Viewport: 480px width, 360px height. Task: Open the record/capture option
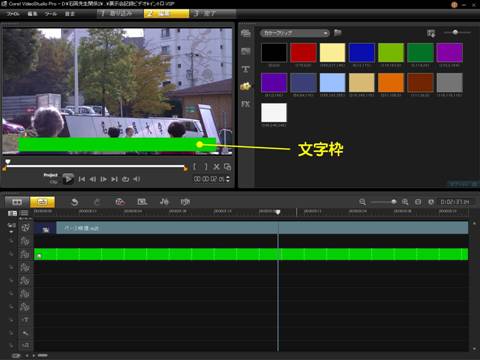click(x=120, y=202)
